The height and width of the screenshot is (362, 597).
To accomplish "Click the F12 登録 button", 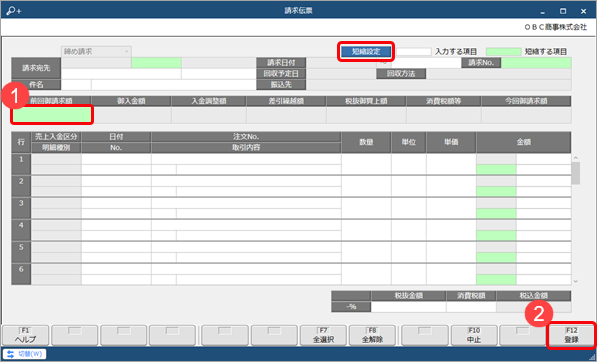I will click(571, 335).
